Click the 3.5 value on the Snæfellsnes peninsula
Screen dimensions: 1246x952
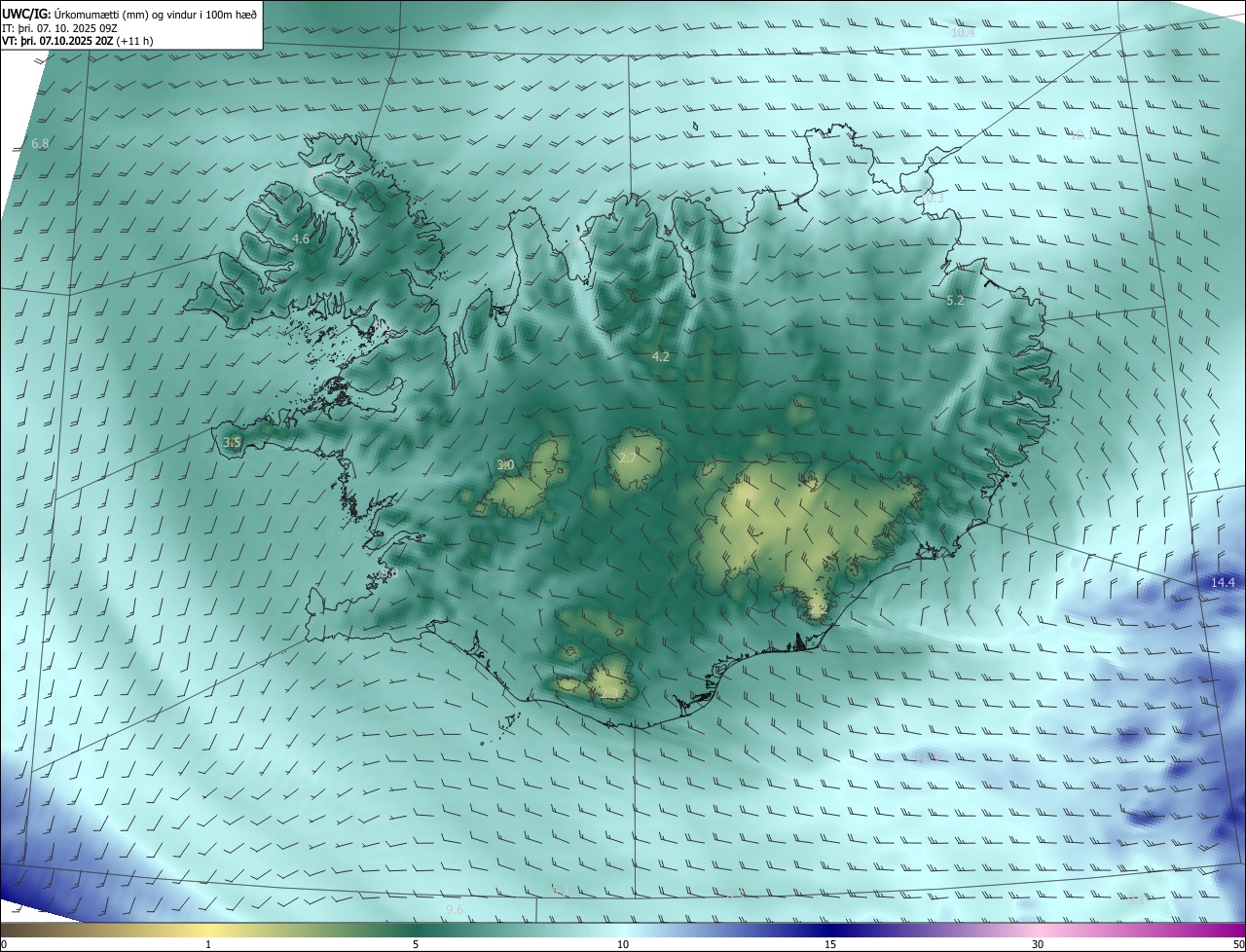point(232,442)
